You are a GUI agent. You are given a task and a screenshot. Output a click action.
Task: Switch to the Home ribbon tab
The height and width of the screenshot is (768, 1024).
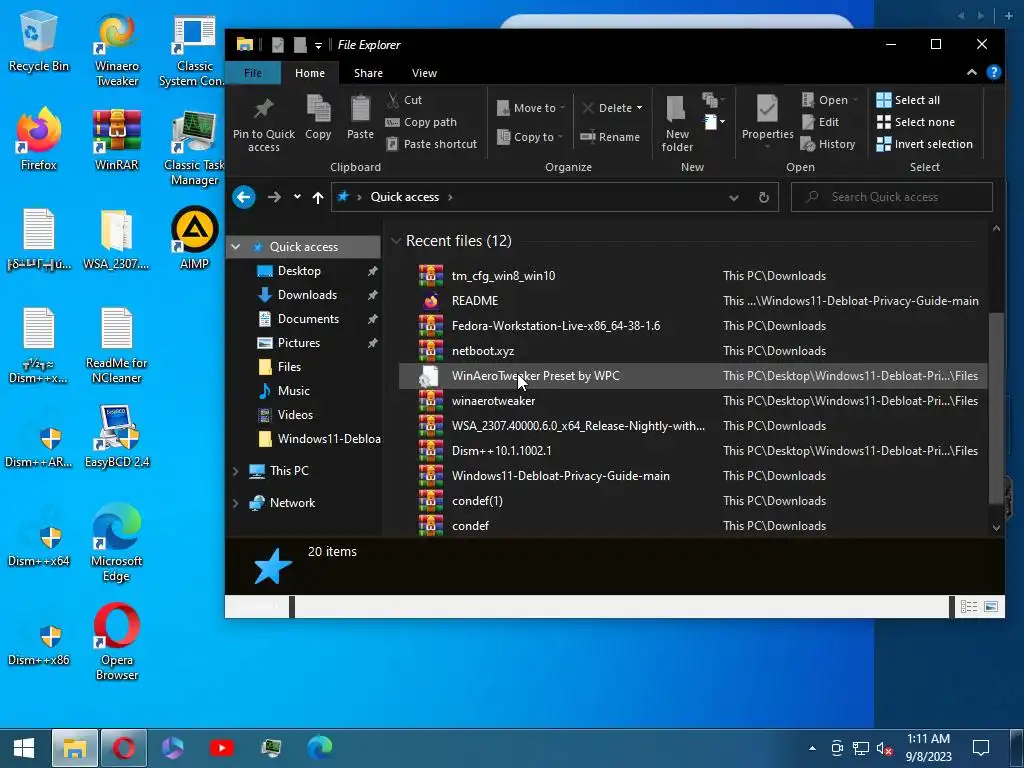310,73
